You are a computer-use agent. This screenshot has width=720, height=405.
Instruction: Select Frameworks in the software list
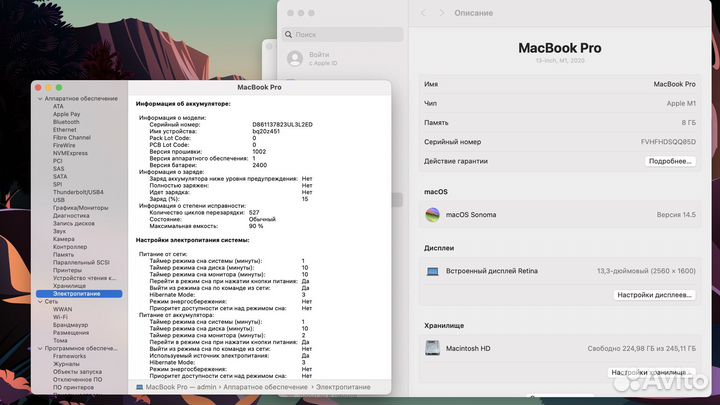[69, 356]
